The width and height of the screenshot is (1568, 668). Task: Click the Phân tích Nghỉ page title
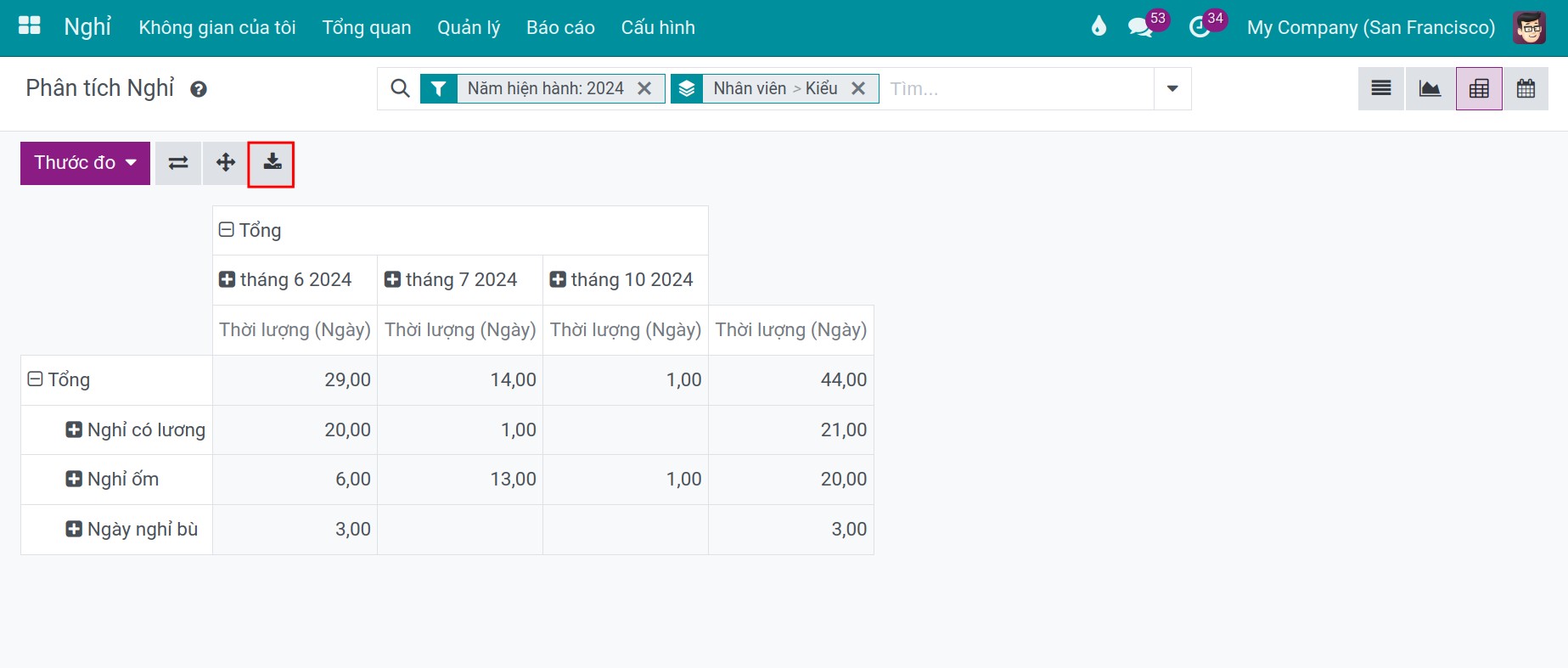(100, 88)
